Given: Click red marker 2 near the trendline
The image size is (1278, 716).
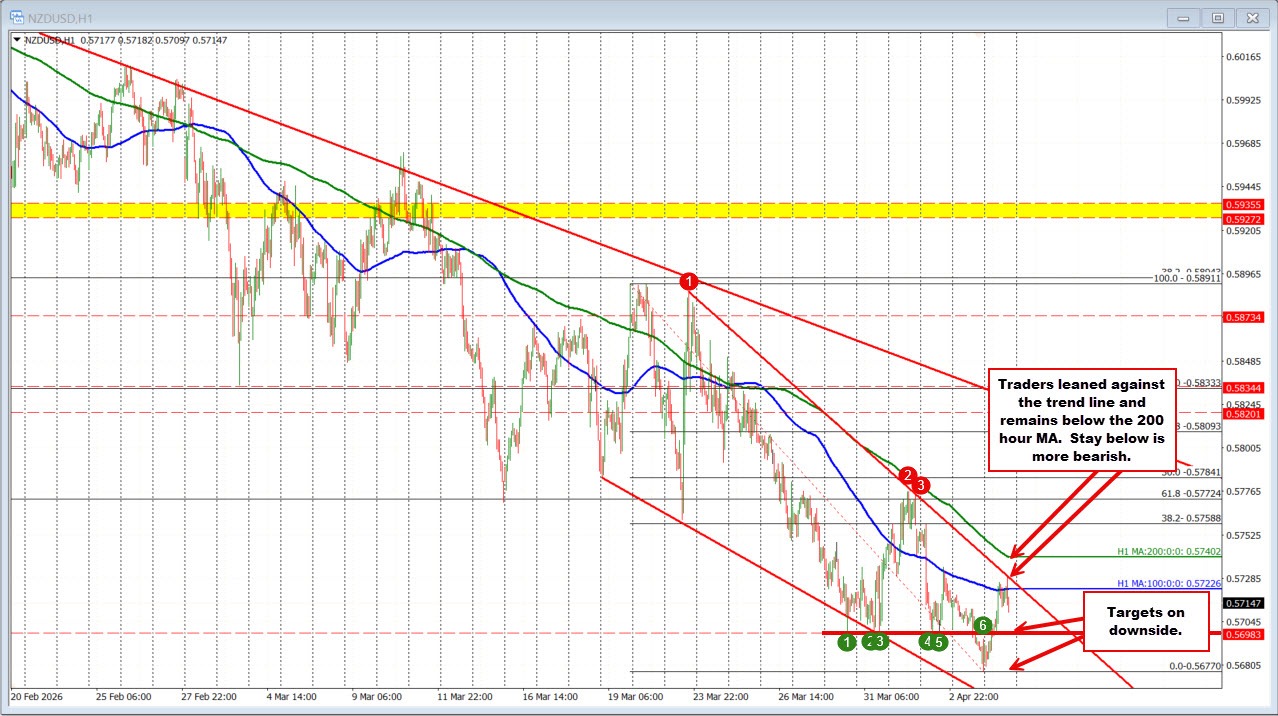Looking at the screenshot, I should point(907,476).
